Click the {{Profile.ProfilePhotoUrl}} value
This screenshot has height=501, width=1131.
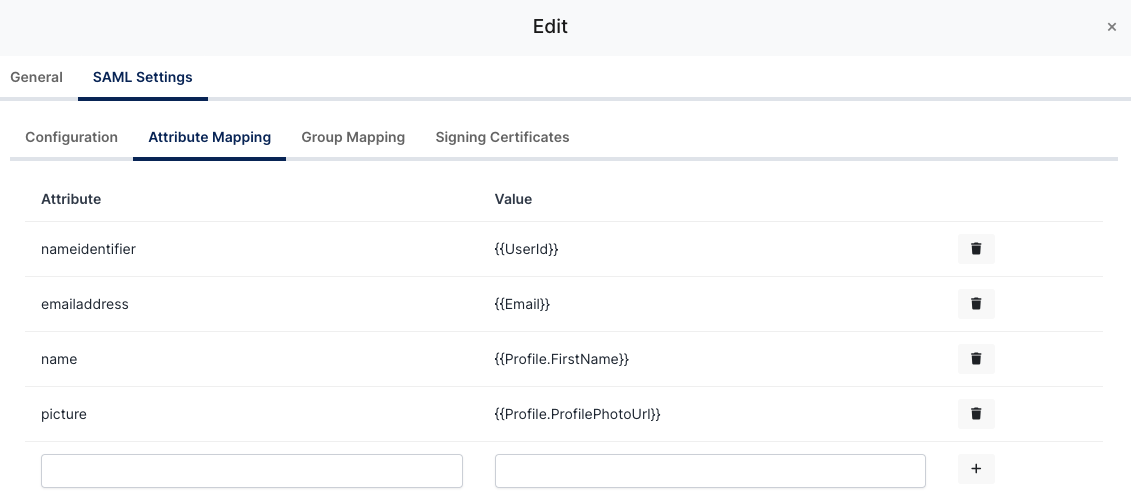click(577, 414)
